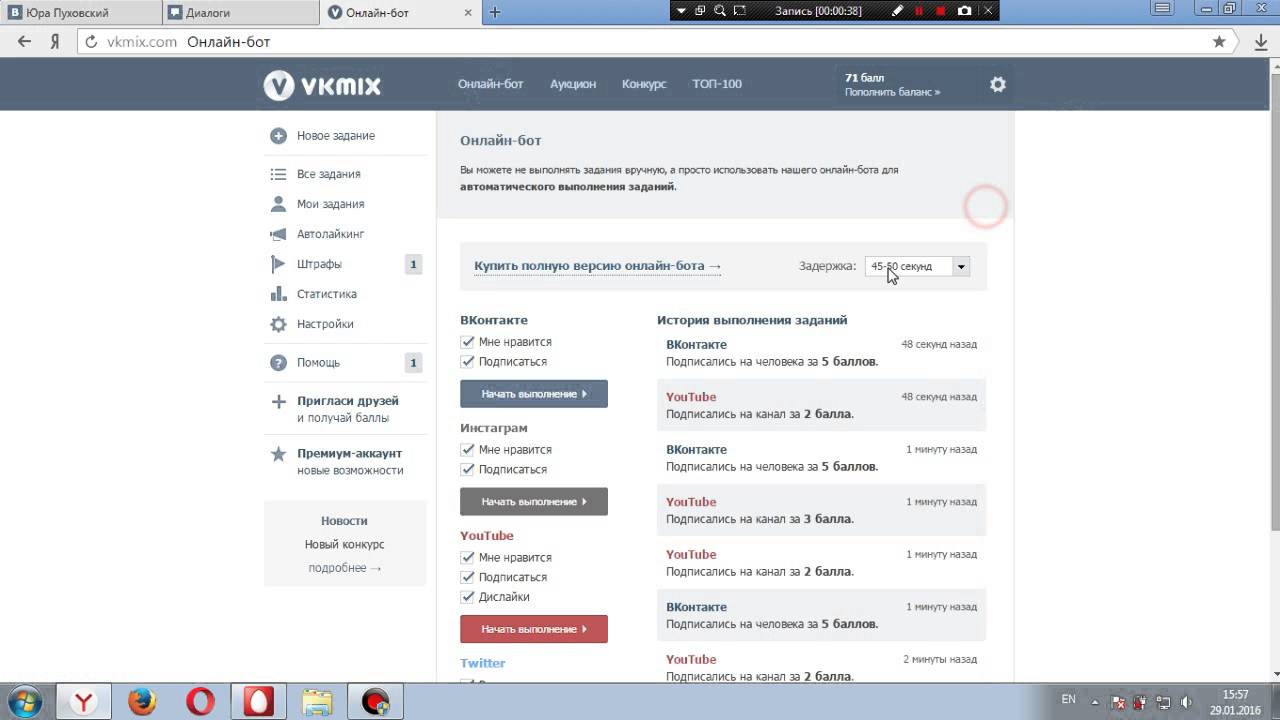
Task: Click Купить полную версию онлайн-бота link
Action: pyautogui.click(x=597, y=266)
